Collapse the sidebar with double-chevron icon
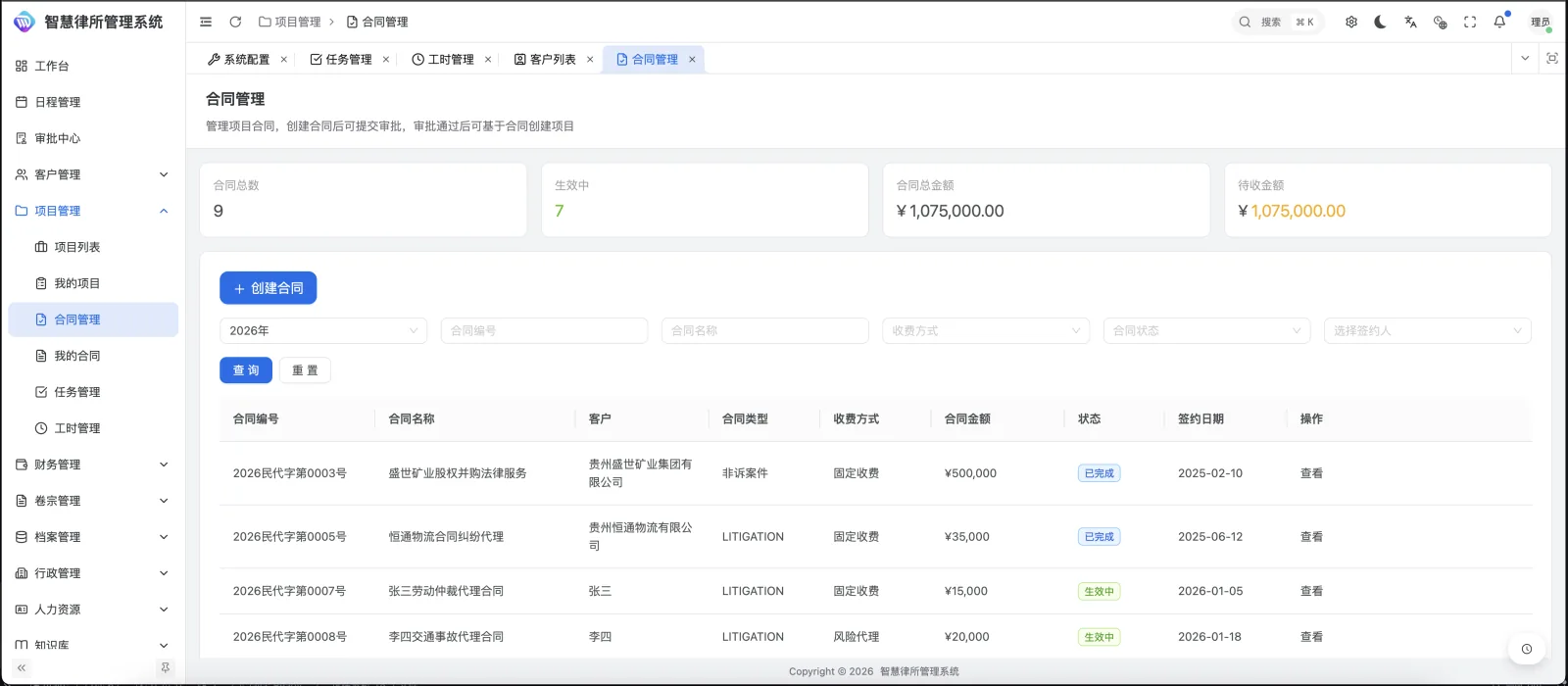The image size is (1568, 686). [22, 667]
